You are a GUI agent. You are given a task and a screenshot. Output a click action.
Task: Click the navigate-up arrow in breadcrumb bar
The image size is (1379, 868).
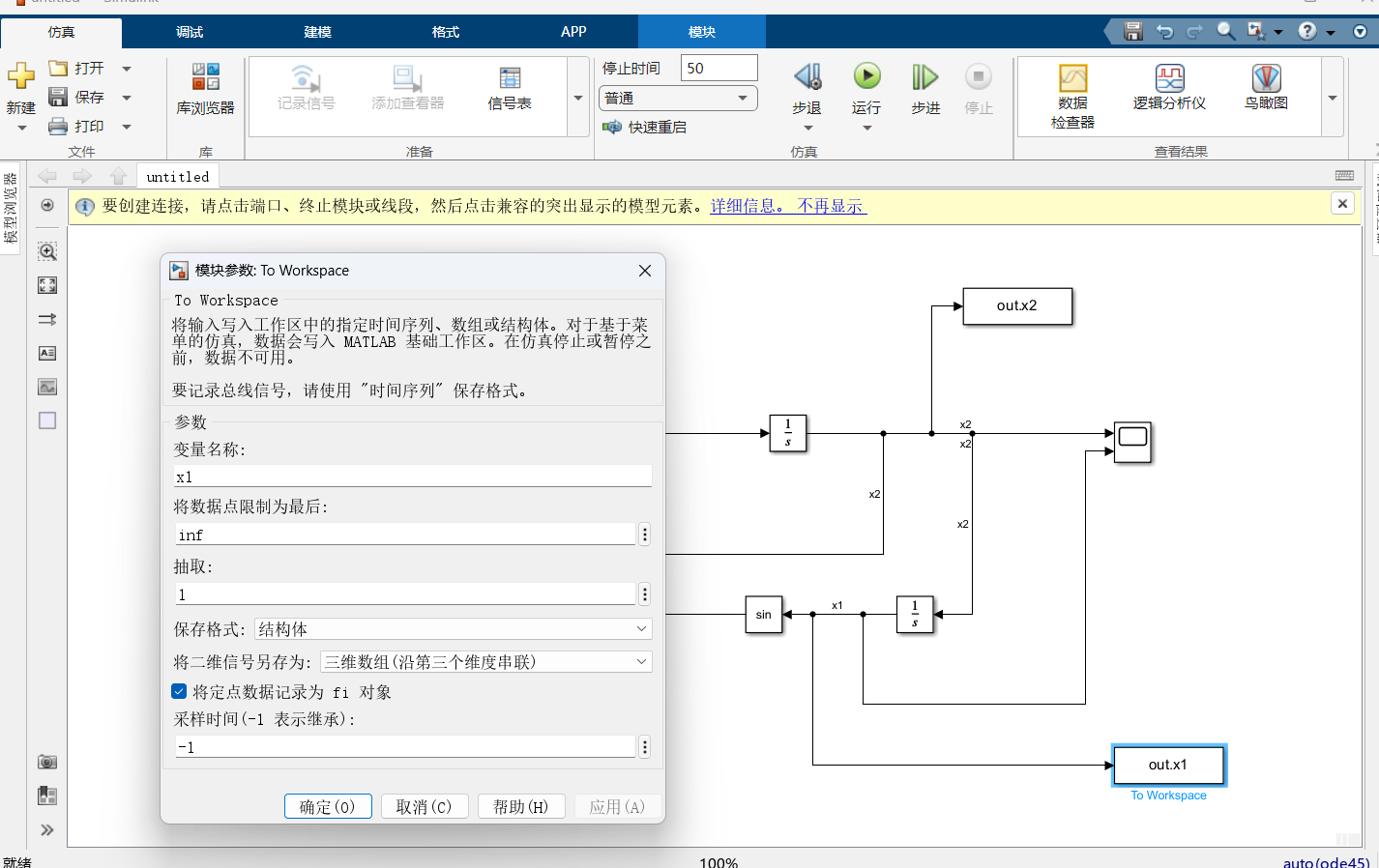coord(118,176)
